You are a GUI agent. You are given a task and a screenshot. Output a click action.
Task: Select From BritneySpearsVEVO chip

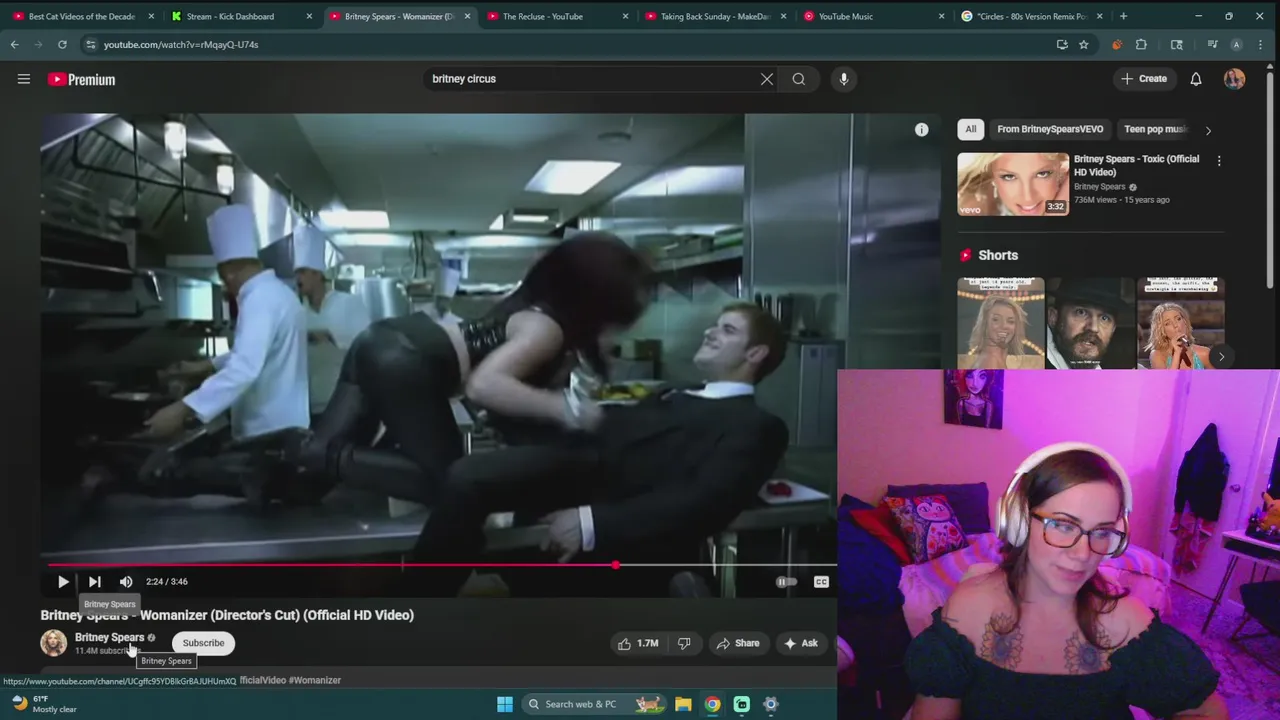pyautogui.click(x=1050, y=129)
